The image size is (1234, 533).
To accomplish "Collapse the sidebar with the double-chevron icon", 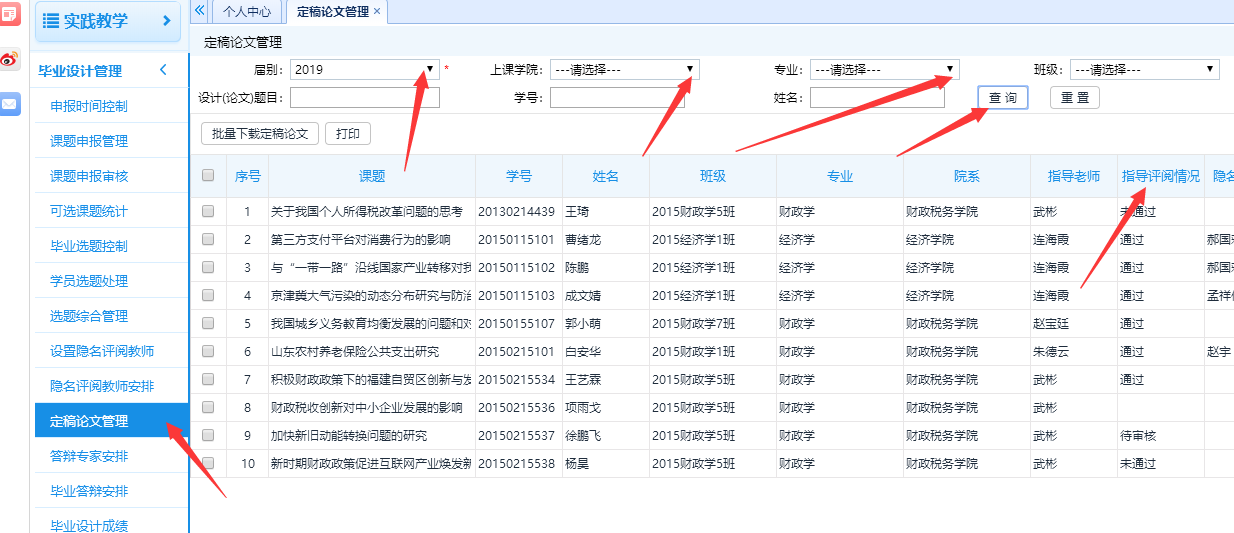I will coord(199,10).
